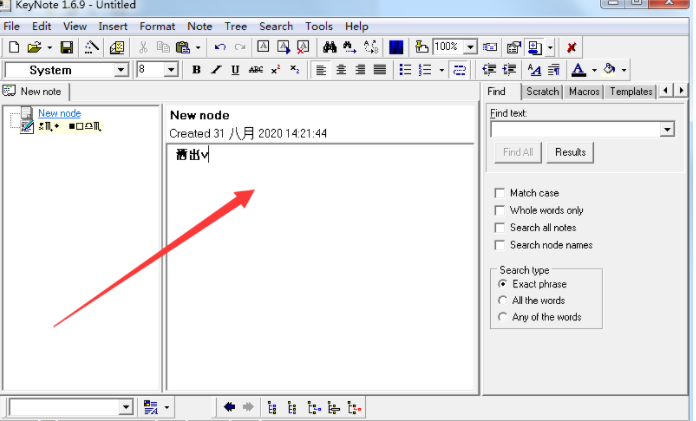Click the Find binoculars icon in toolbar
The image size is (696, 421).
pyautogui.click(x=329, y=47)
